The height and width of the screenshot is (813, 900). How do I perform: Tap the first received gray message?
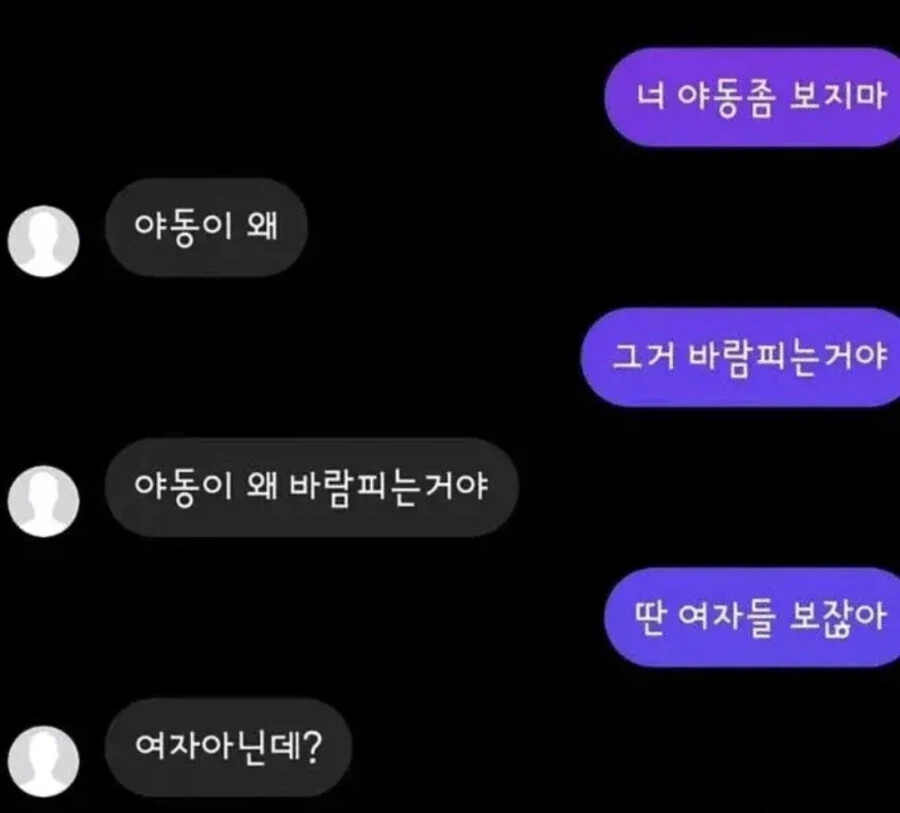(x=206, y=227)
